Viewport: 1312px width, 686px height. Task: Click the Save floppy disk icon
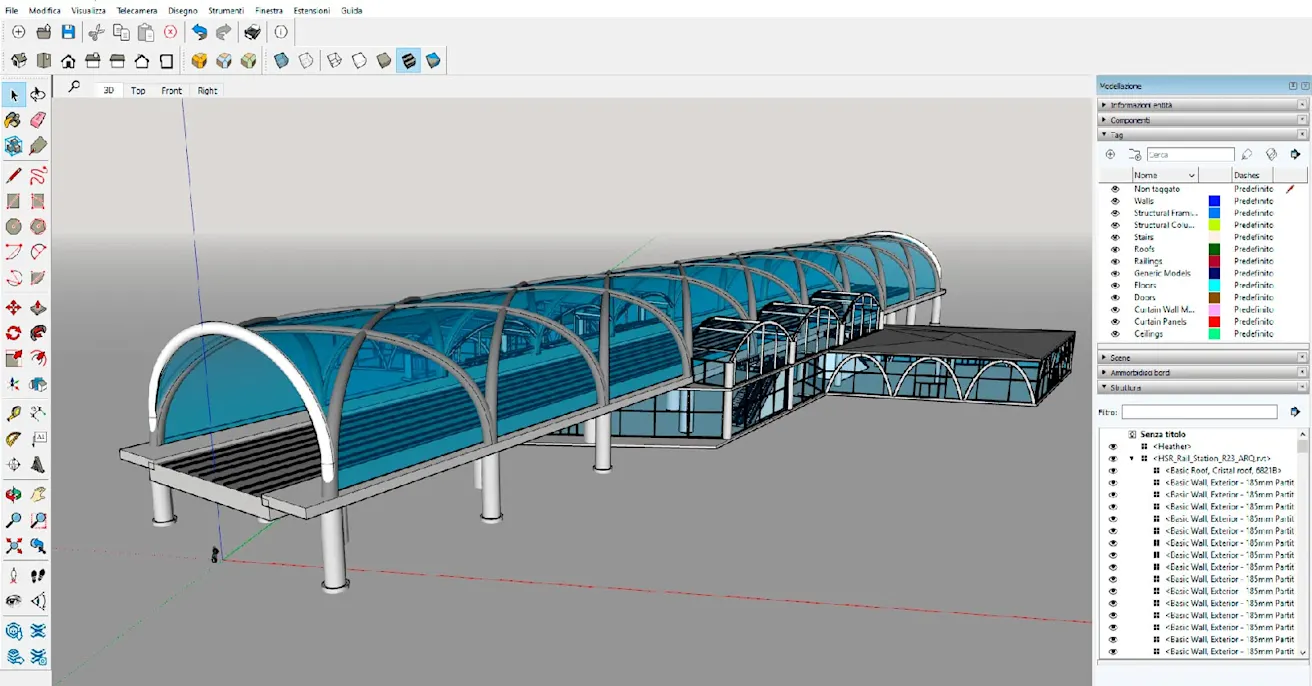68,32
